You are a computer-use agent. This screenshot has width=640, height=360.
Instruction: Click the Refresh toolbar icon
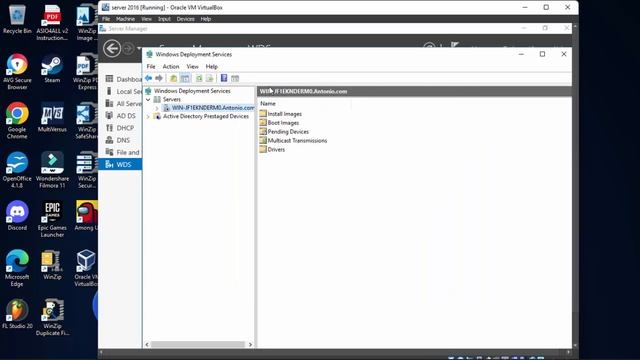pyautogui.click(x=199, y=78)
